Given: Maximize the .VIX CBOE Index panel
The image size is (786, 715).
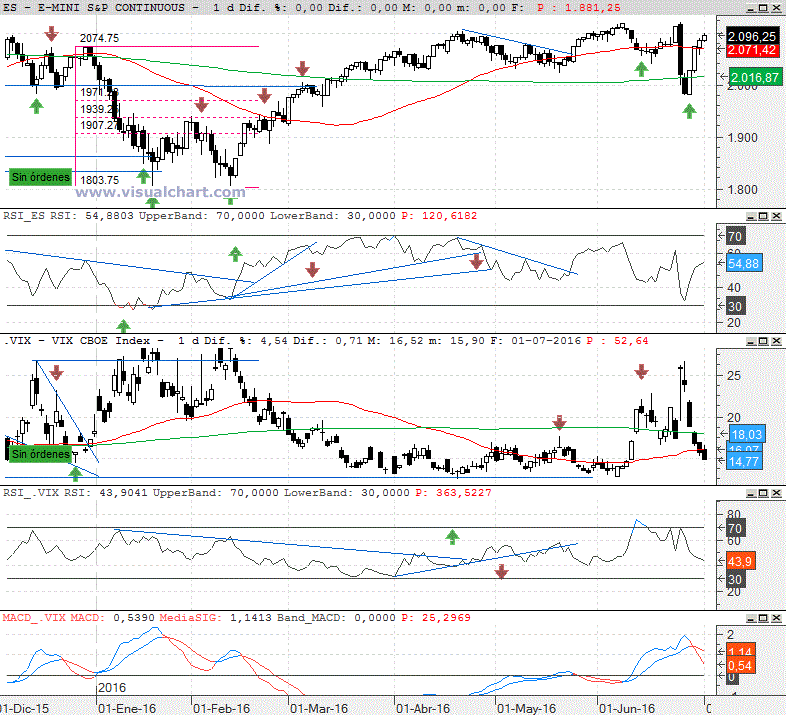Looking at the screenshot, I should (763, 341).
